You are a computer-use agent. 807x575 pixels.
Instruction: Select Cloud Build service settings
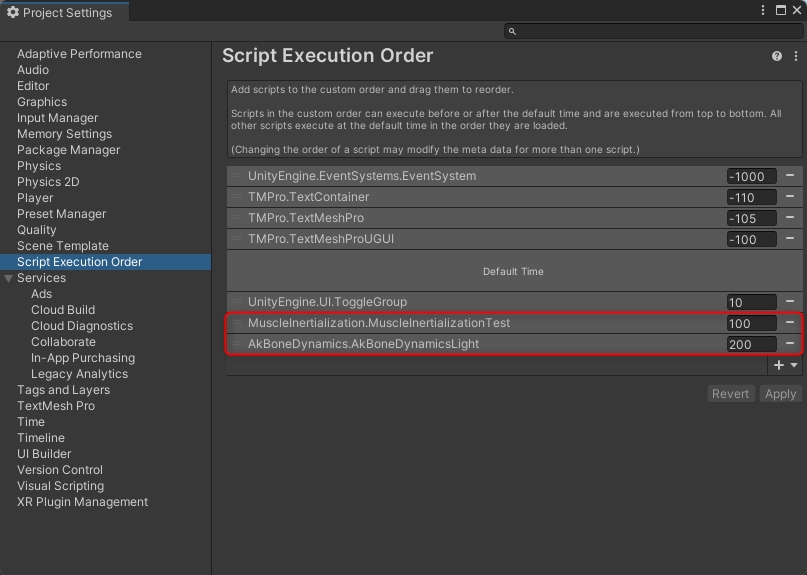click(63, 310)
